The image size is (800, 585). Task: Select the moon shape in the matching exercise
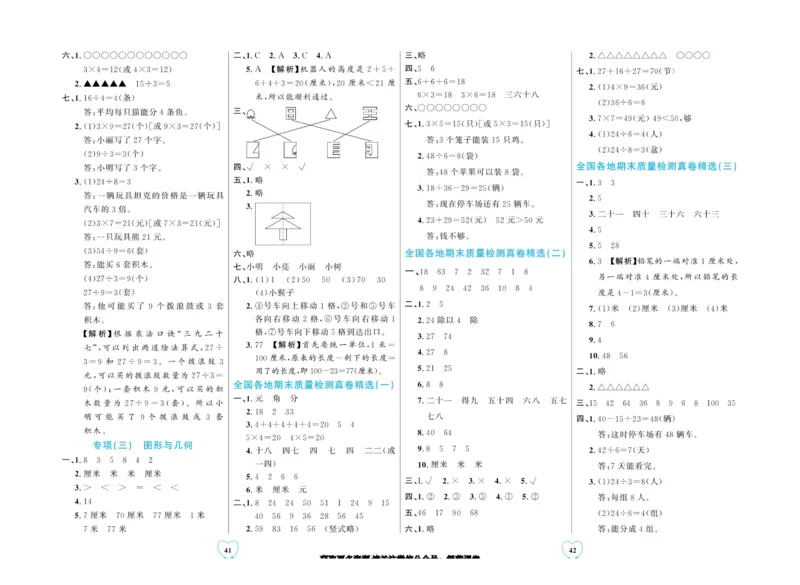(250, 113)
